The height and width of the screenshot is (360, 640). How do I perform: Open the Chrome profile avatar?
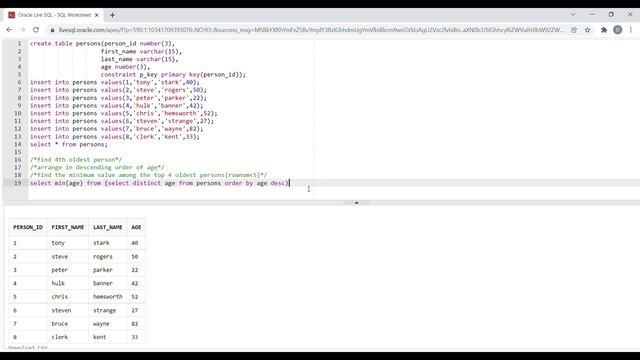click(618, 30)
